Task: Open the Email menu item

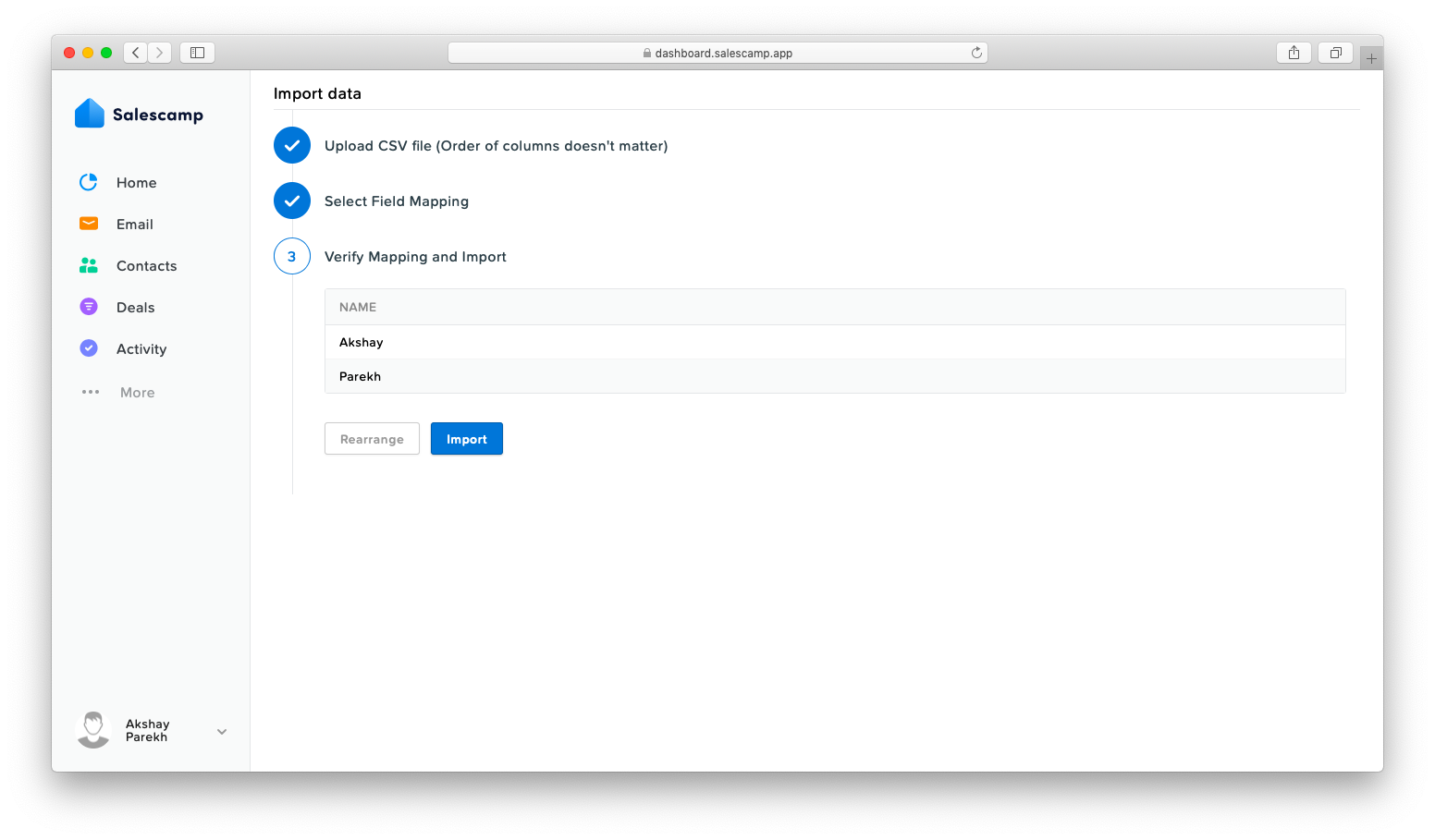Action: (135, 225)
